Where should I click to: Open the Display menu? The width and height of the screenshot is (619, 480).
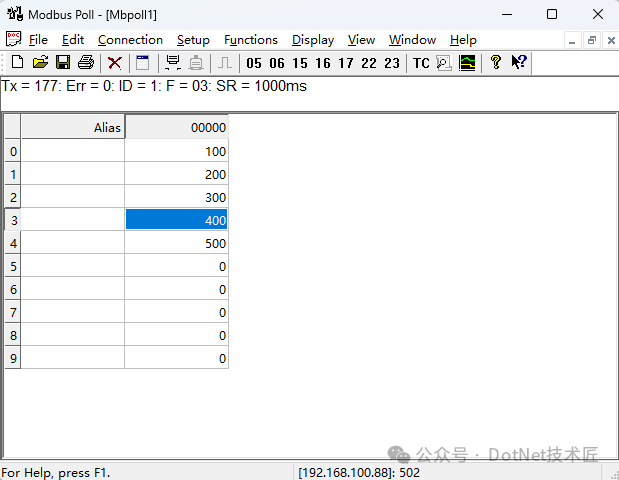tap(313, 40)
